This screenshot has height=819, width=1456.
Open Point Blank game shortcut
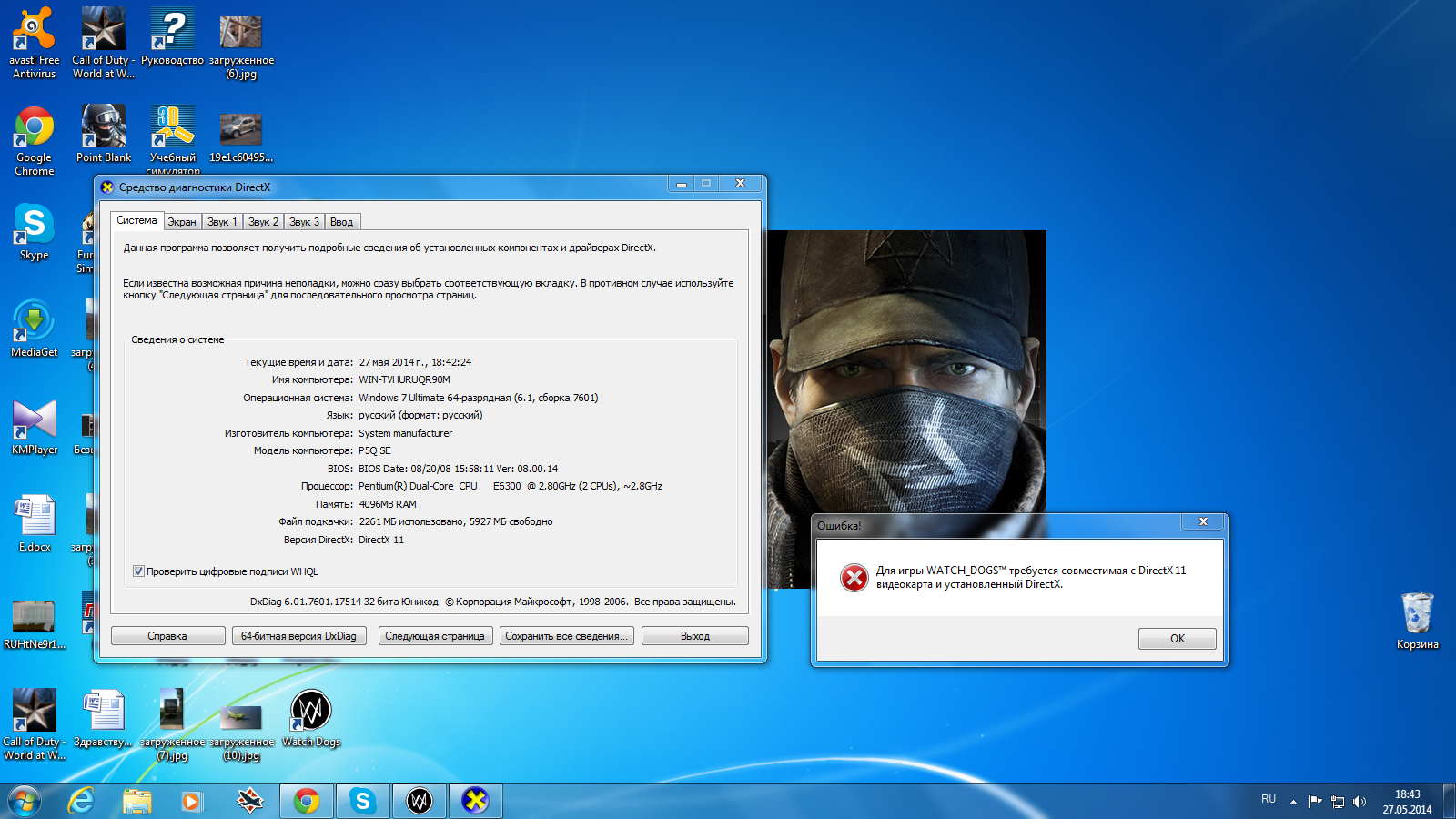pos(104,133)
